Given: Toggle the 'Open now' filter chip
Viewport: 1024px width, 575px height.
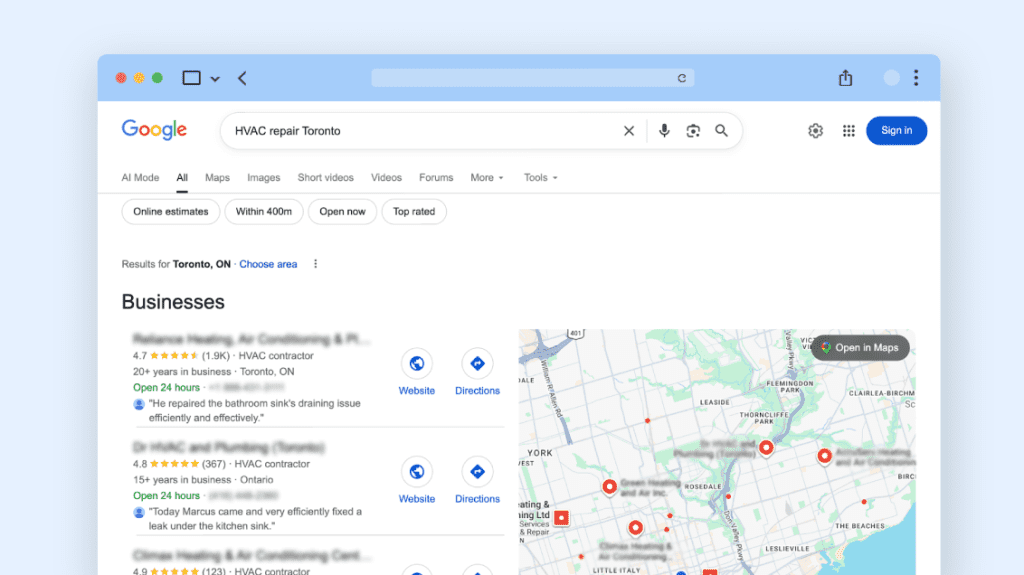Looking at the screenshot, I should tap(343, 212).
